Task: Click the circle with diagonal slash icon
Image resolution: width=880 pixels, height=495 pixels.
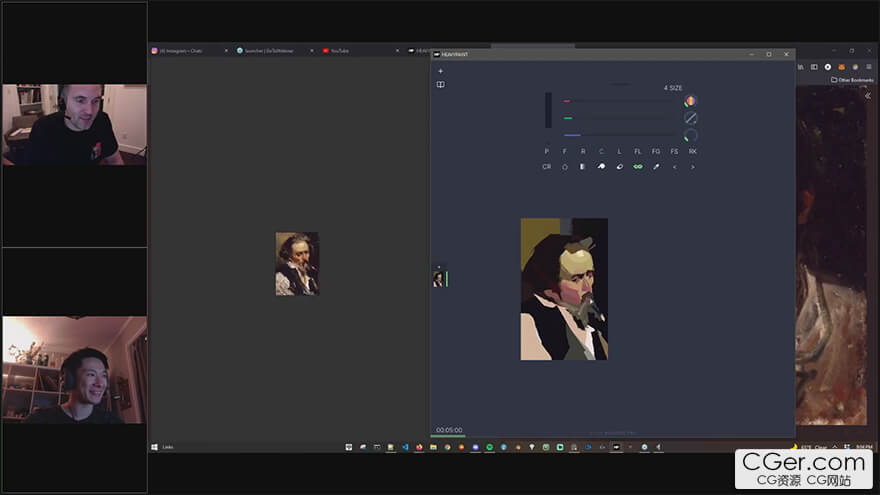Action: click(690, 118)
